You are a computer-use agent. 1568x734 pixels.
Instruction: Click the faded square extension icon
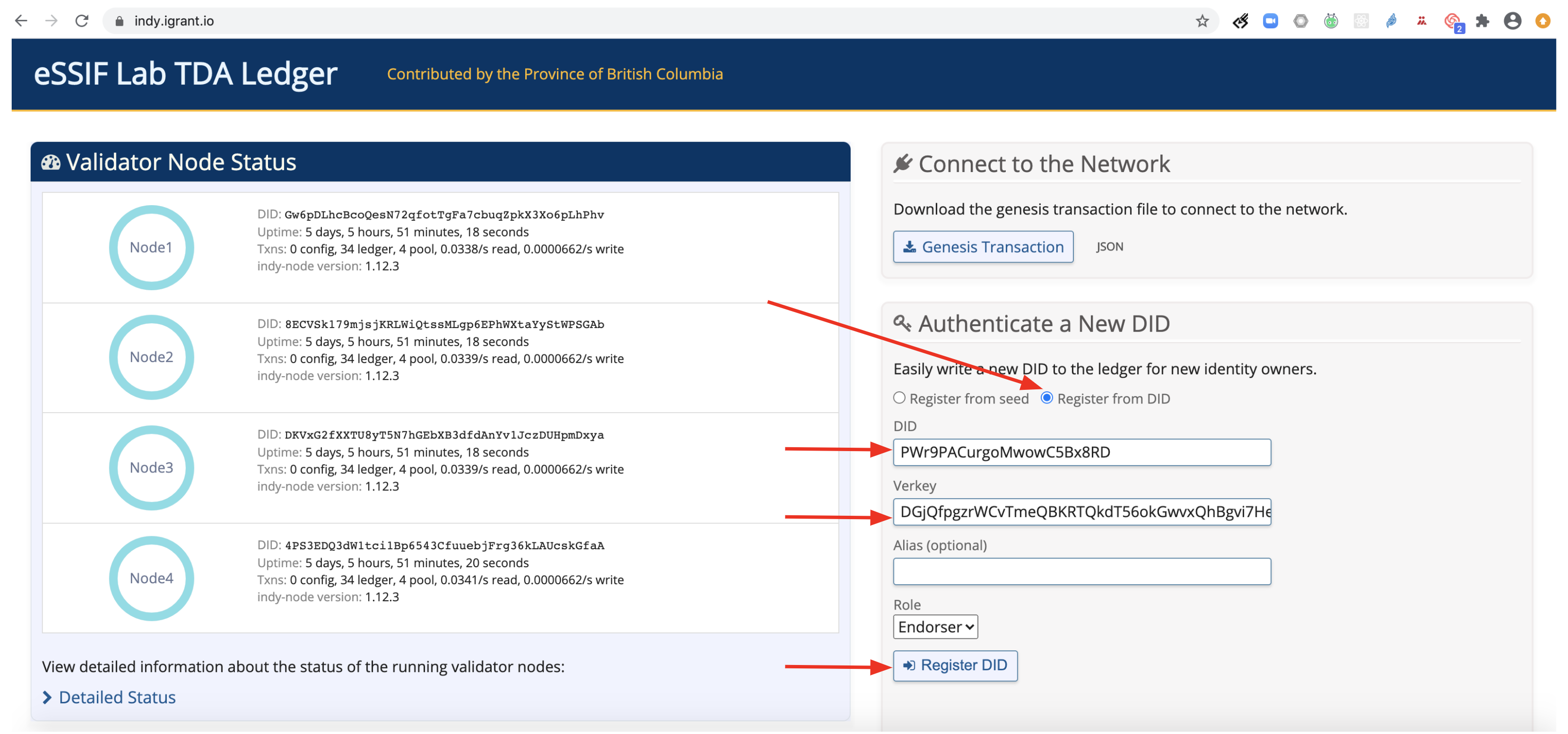tap(1361, 21)
